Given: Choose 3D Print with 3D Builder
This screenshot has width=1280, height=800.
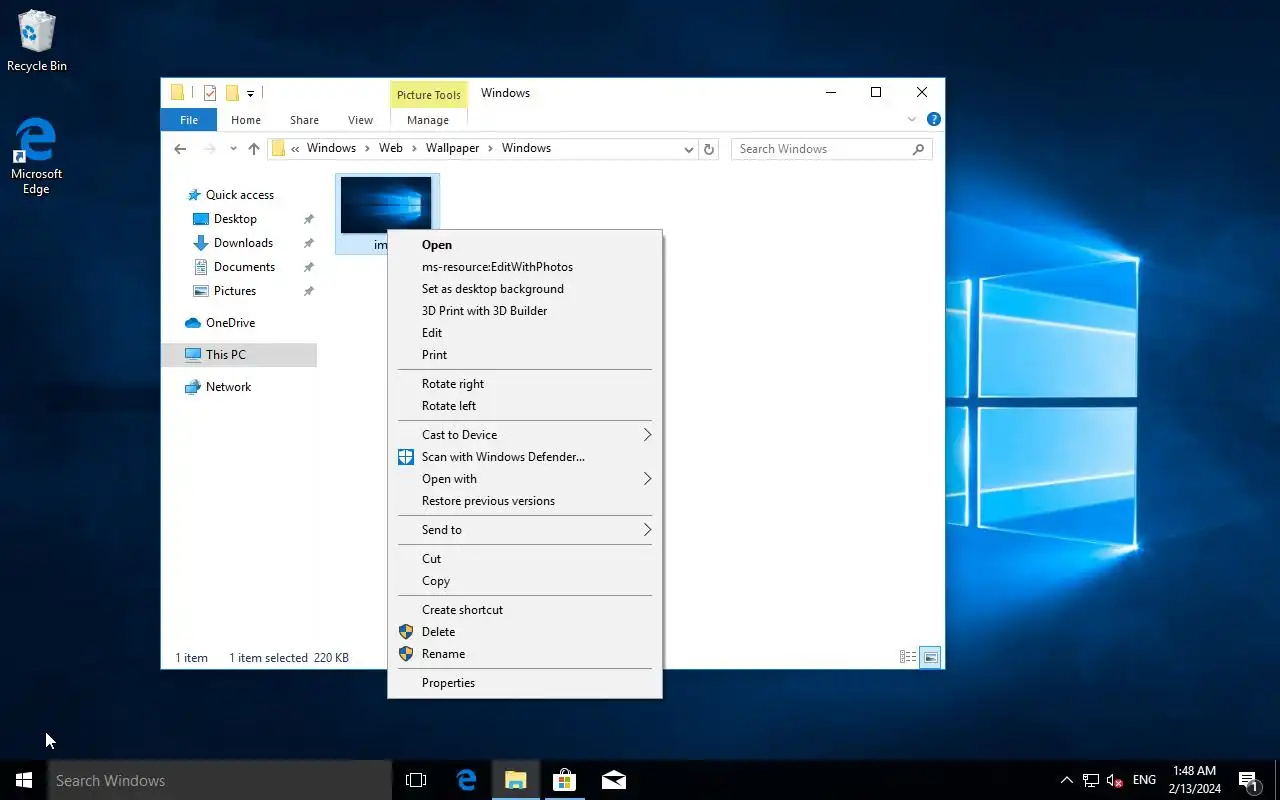Looking at the screenshot, I should (525, 311).
